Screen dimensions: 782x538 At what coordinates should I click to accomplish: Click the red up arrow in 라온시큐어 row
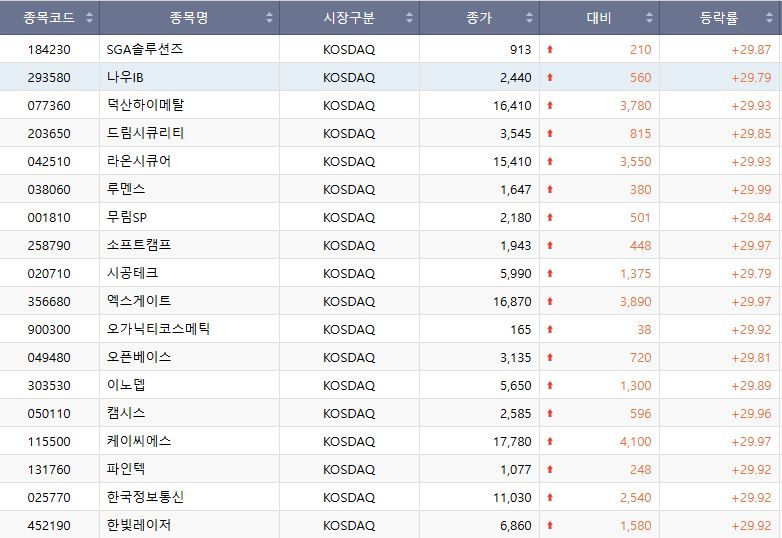pyautogui.click(x=550, y=161)
